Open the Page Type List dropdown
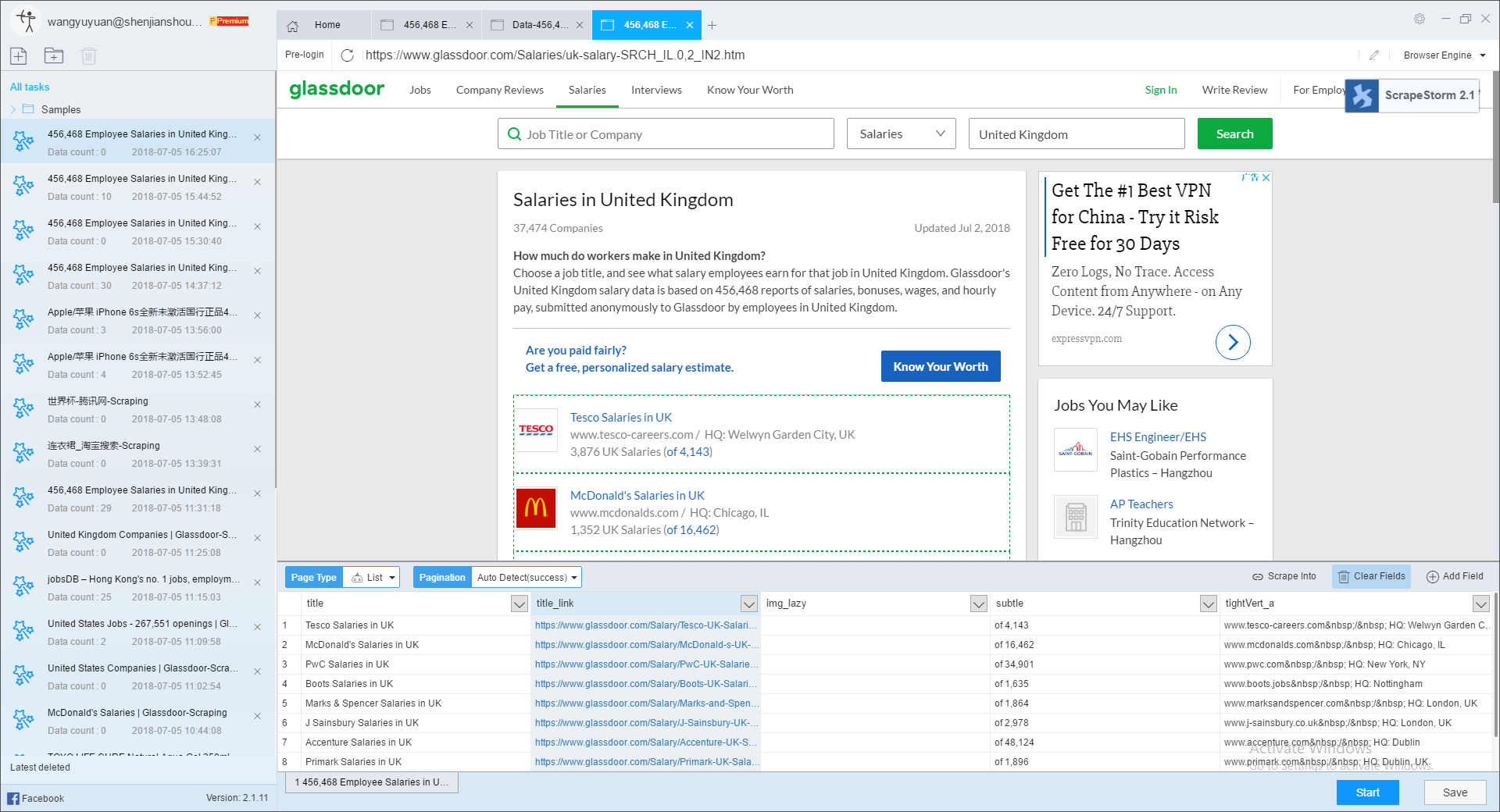This screenshot has height=812, width=1500. click(372, 577)
